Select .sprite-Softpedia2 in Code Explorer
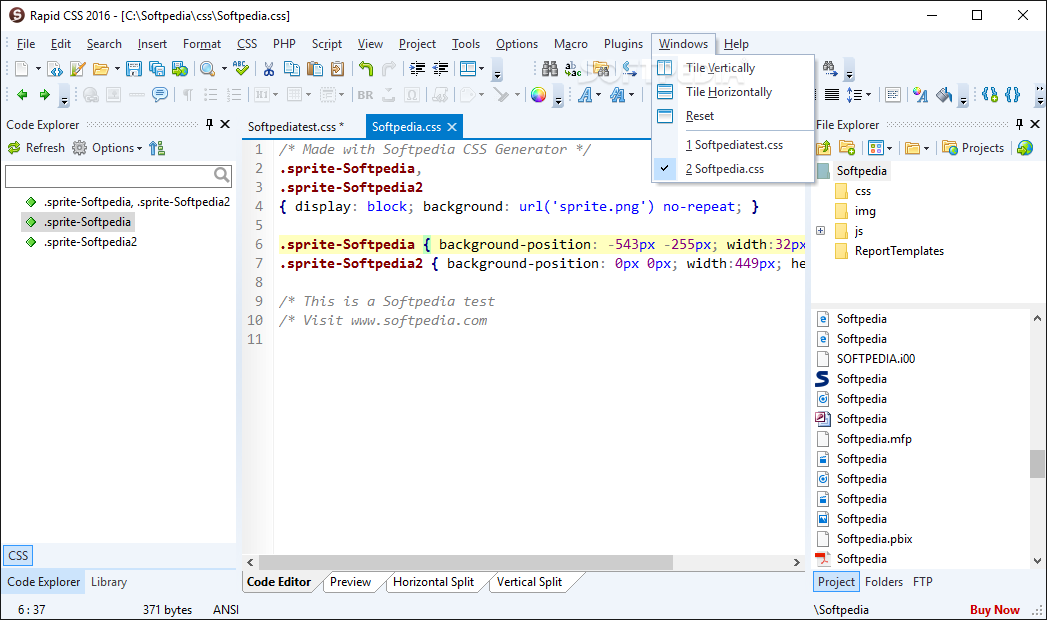 (90, 242)
